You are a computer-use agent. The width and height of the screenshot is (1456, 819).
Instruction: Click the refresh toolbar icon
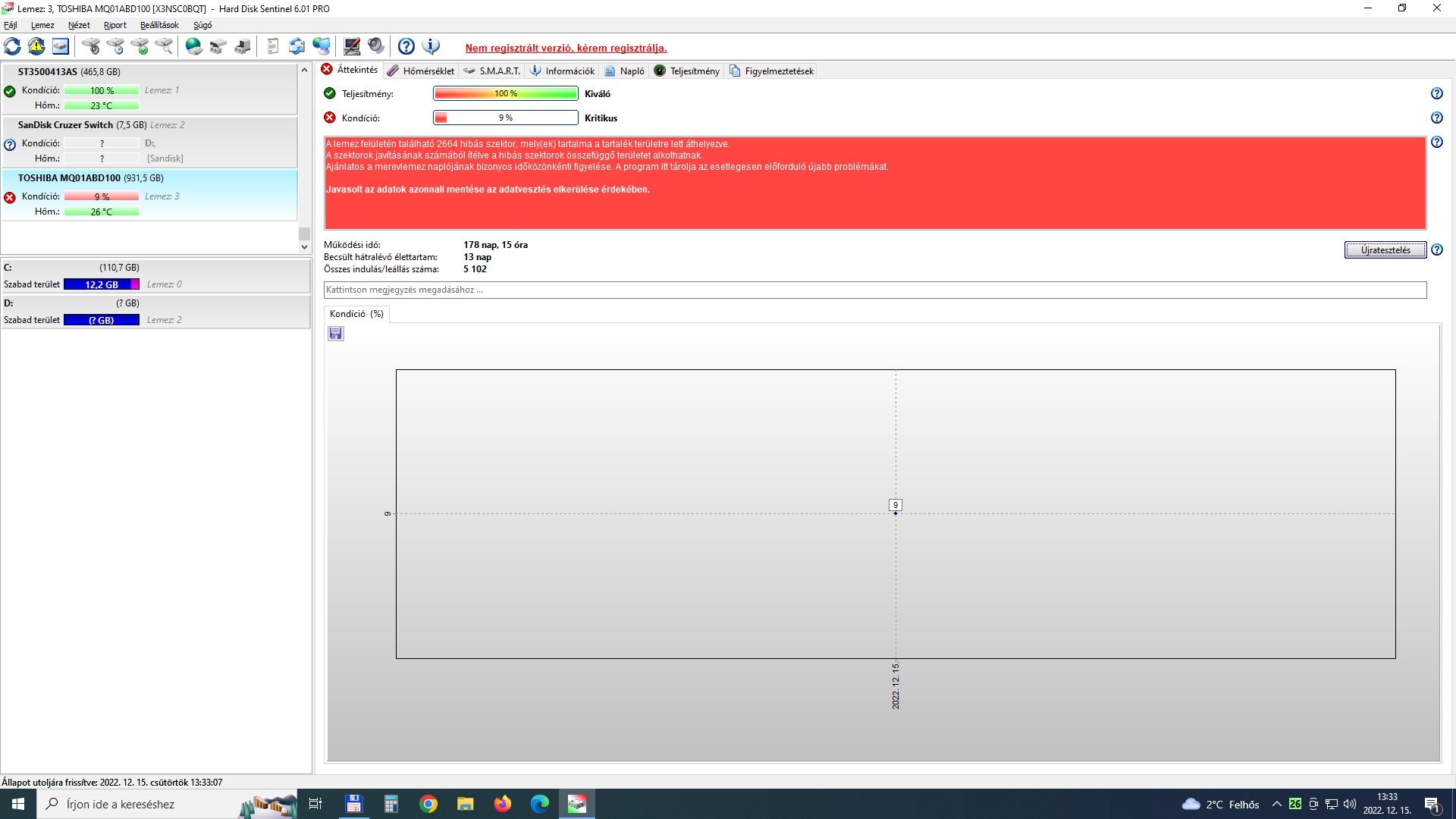[x=12, y=46]
